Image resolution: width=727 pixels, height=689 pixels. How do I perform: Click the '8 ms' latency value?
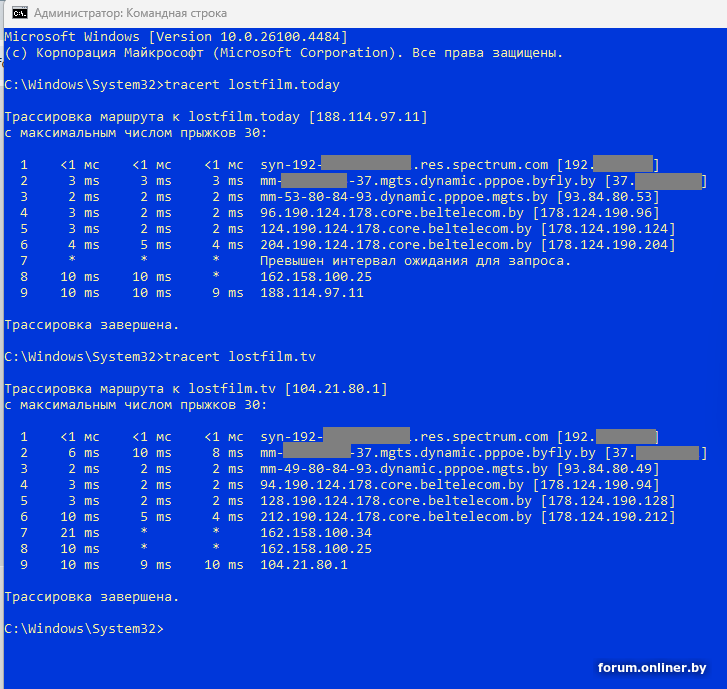tap(228, 453)
